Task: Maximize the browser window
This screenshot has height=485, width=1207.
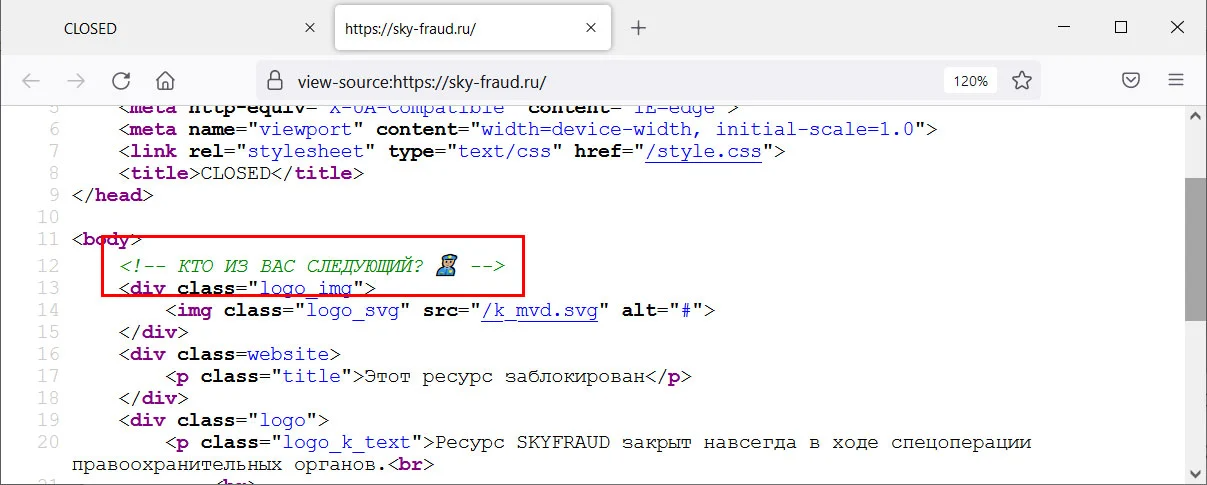Action: (1121, 27)
